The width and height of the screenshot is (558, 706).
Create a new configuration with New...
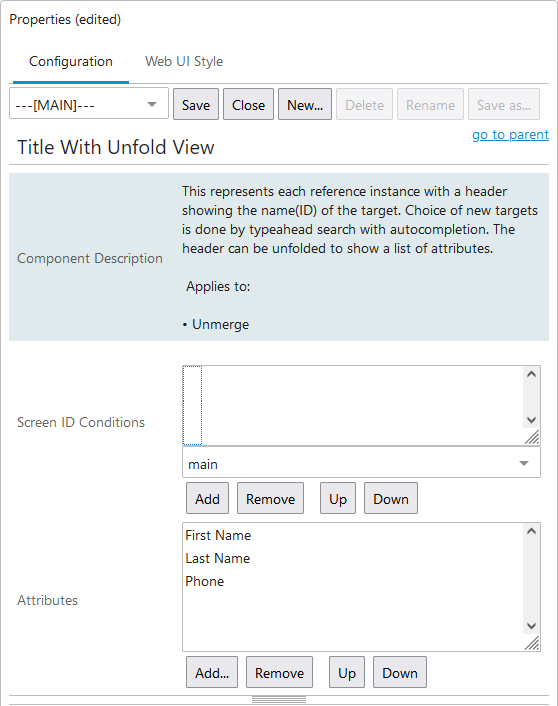click(305, 104)
